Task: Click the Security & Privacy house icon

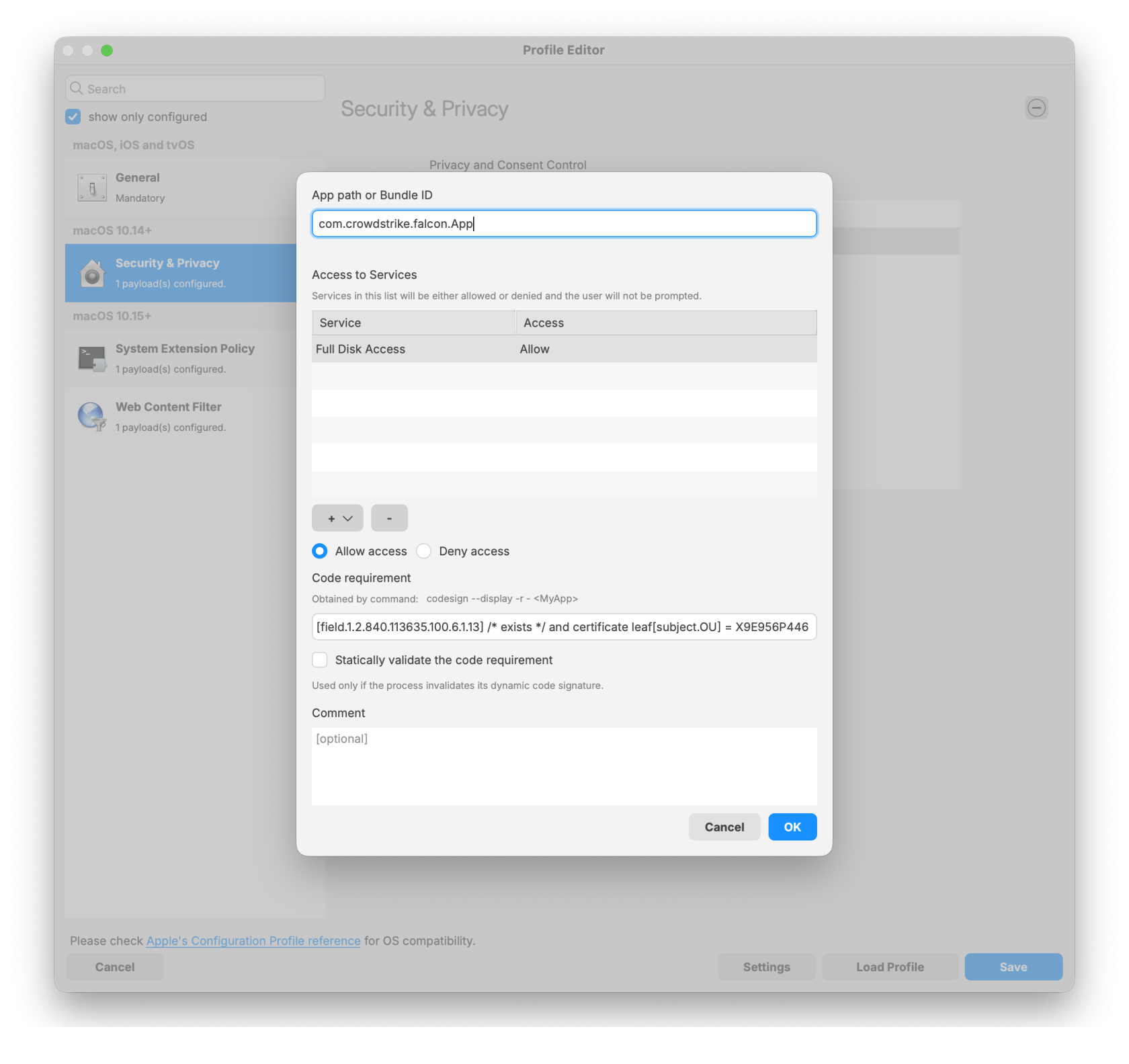Action: 92,273
